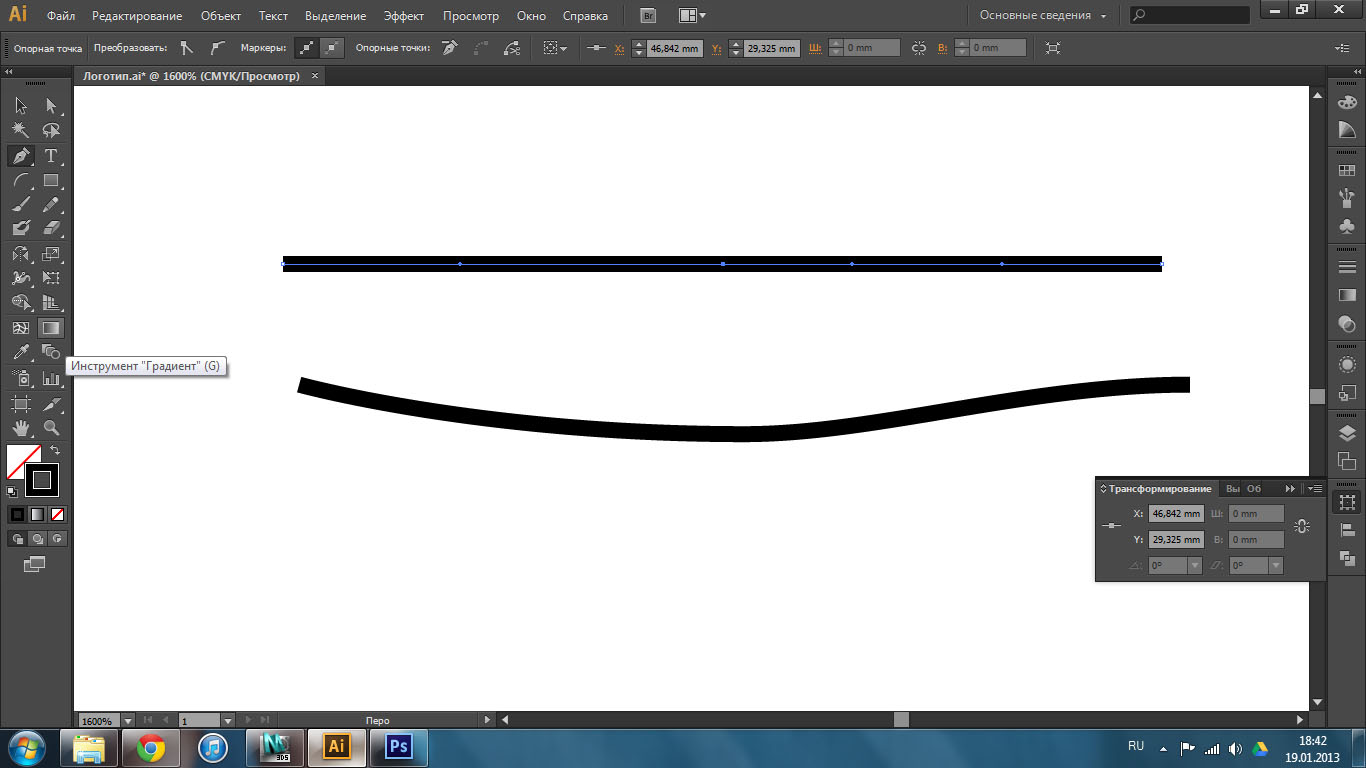Select the Selection (black arrow) tool
The height and width of the screenshot is (768, 1366).
click(x=21, y=106)
